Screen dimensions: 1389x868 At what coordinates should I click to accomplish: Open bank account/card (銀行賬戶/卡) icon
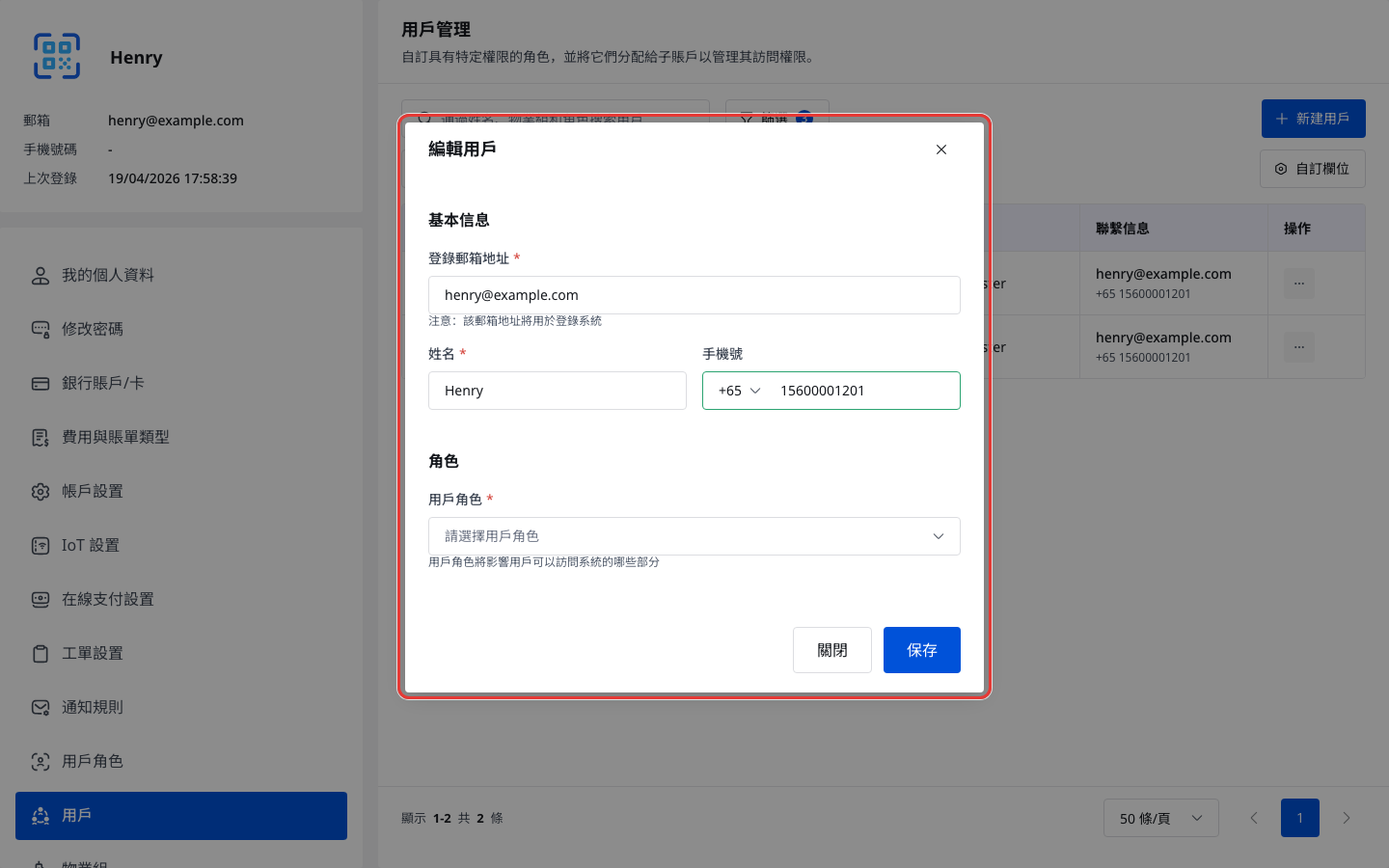click(x=41, y=384)
